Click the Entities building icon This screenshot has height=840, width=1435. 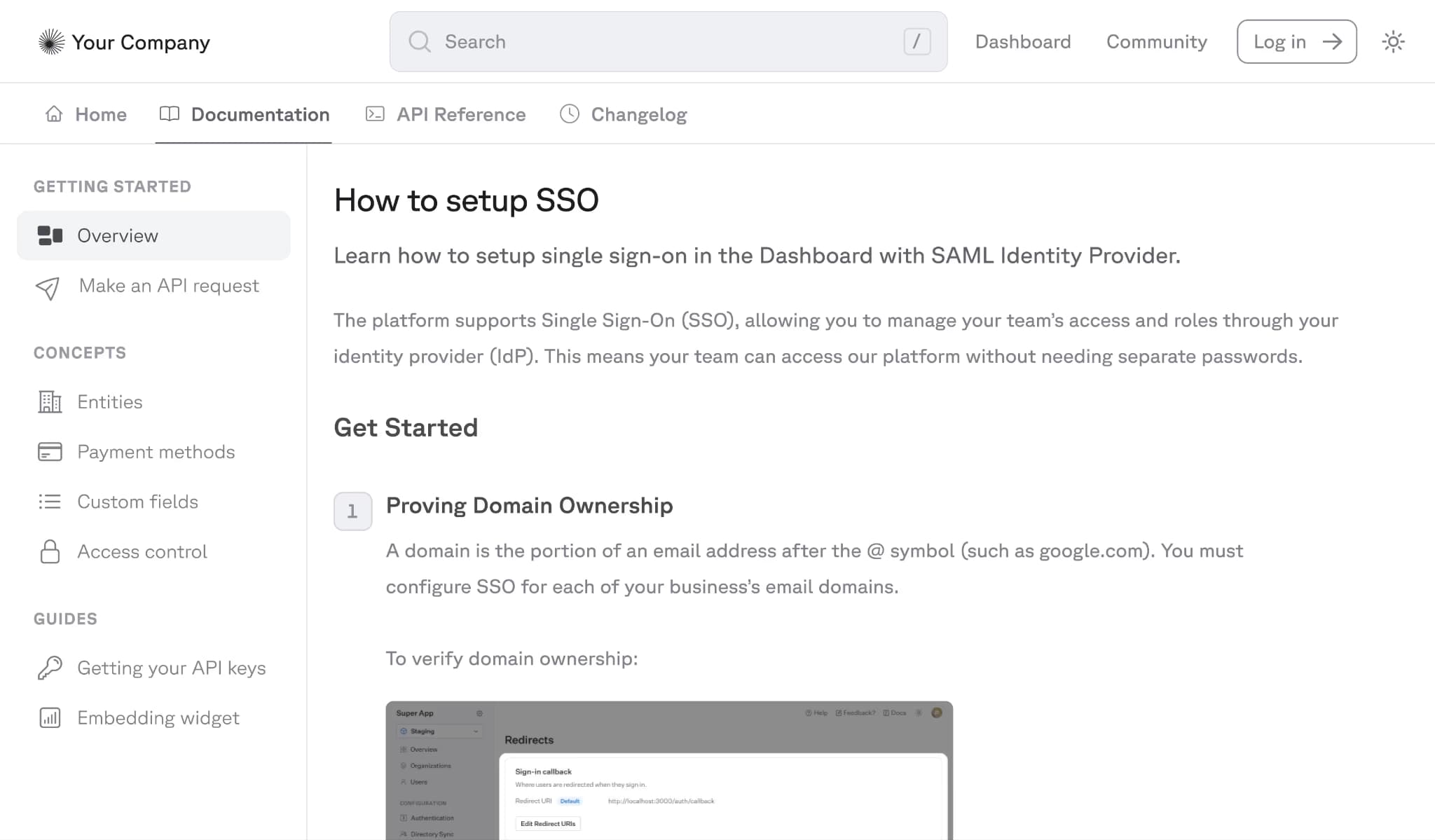(x=50, y=402)
